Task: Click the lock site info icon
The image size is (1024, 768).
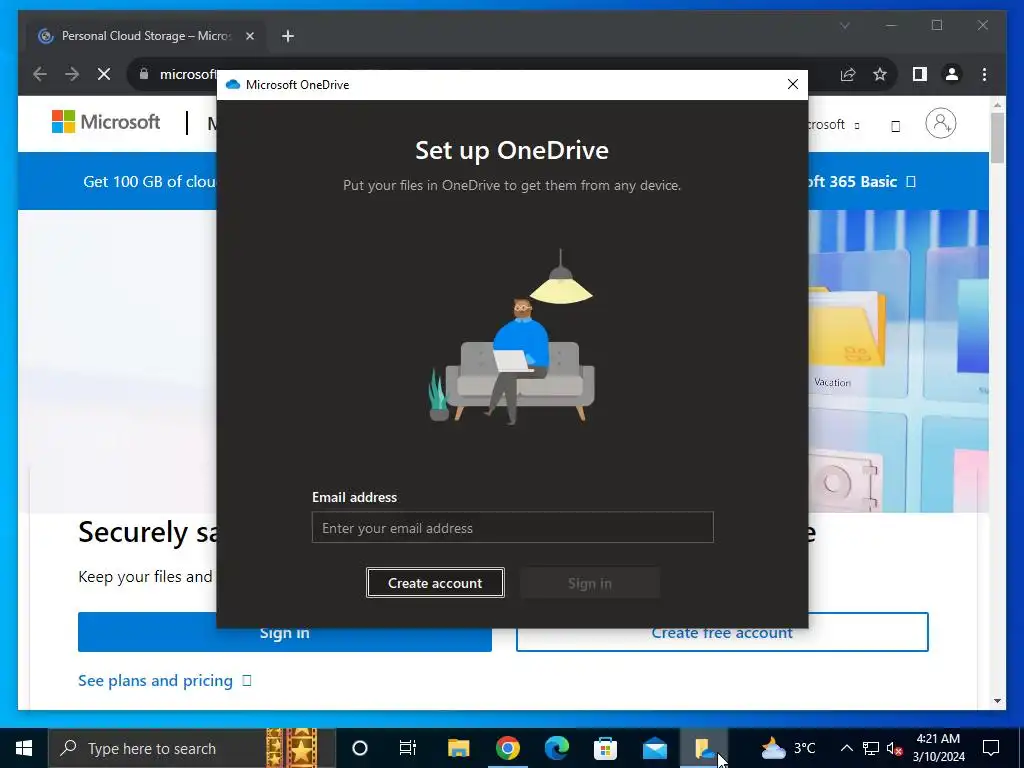Action: pos(144,74)
